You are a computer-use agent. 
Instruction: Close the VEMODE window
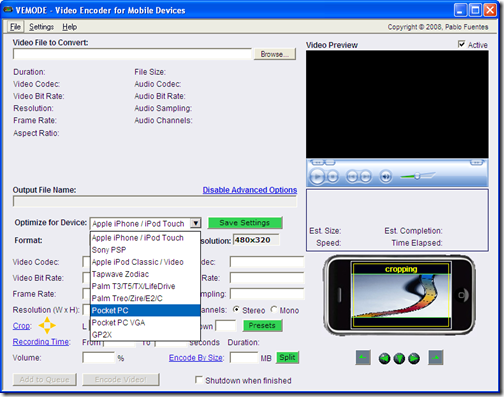point(490,10)
